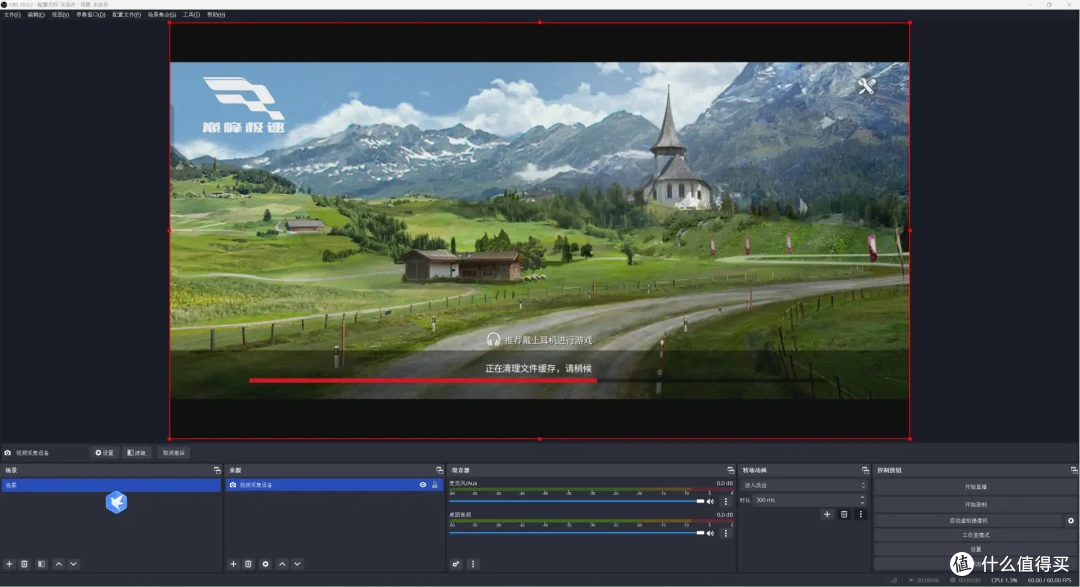Screen dimensions: 1080x587
Task: Click Start Streaming button
Action: pyautogui.click(x=975, y=487)
